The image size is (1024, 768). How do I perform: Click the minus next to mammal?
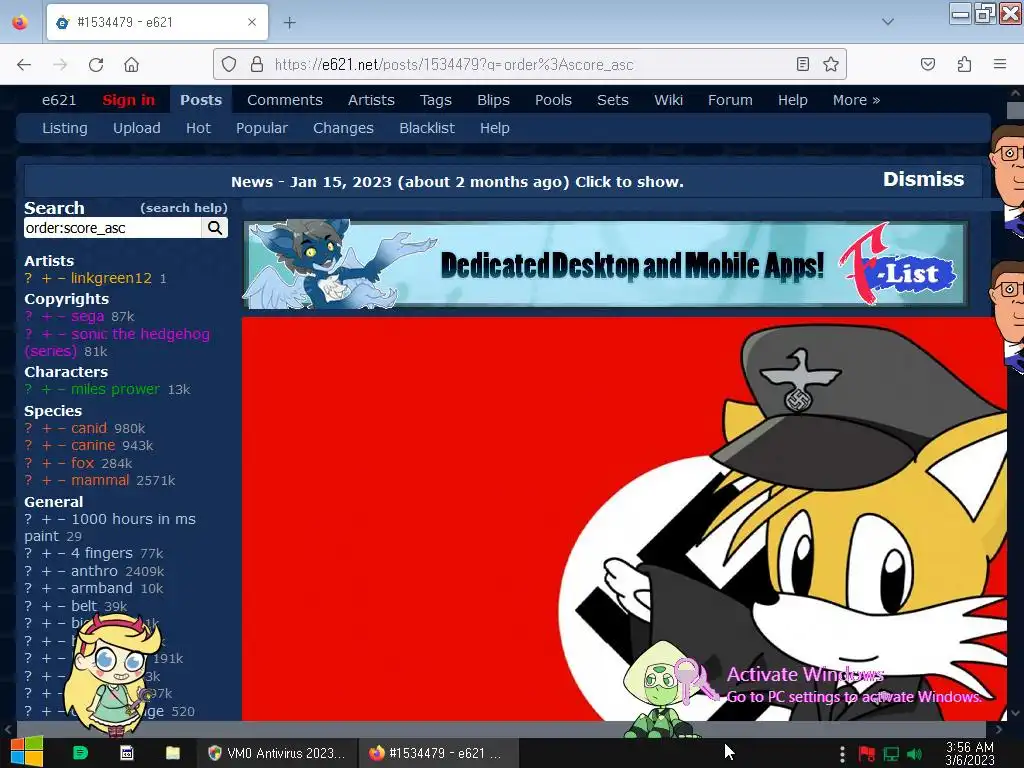click(x=61, y=481)
